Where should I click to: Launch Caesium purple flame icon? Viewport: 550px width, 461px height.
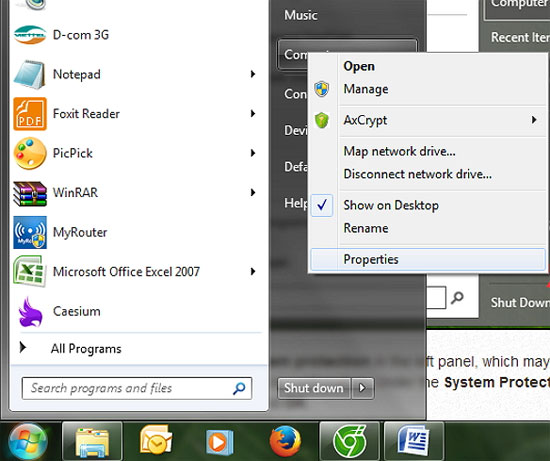(x=31, y=311)
